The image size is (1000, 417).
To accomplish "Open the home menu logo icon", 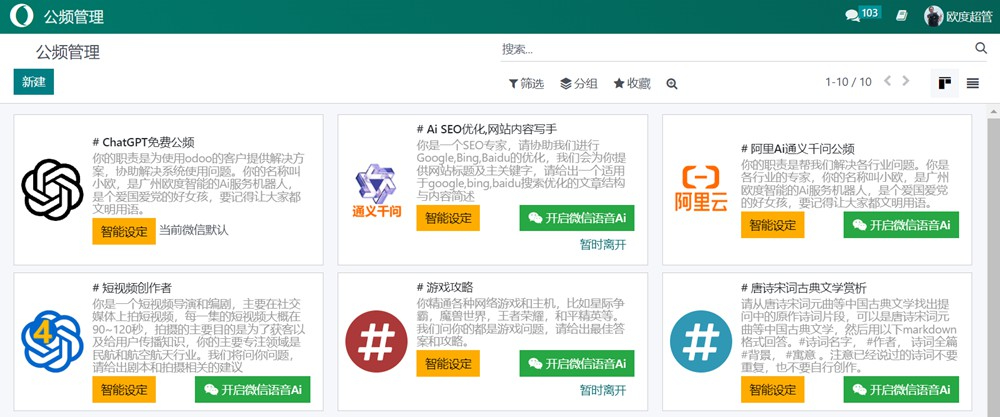I will (21, 16).
